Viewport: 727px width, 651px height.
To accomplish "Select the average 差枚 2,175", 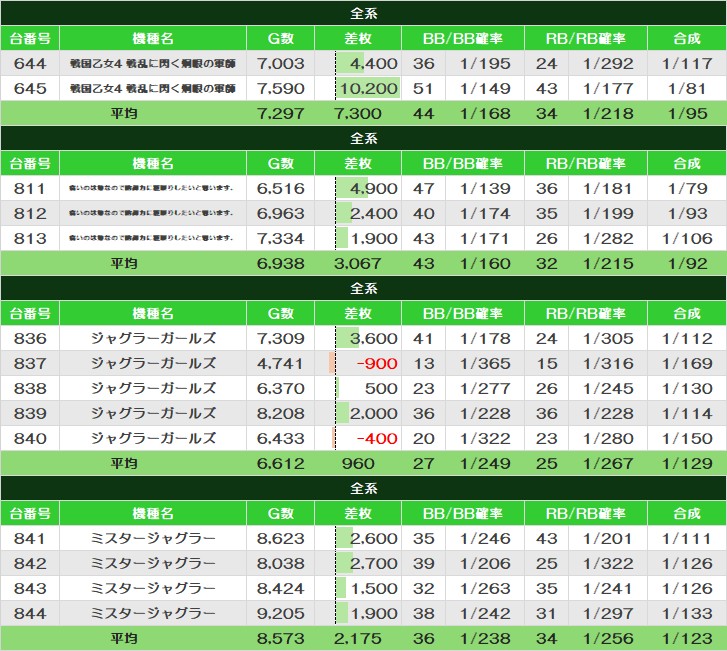I will 358,639.
